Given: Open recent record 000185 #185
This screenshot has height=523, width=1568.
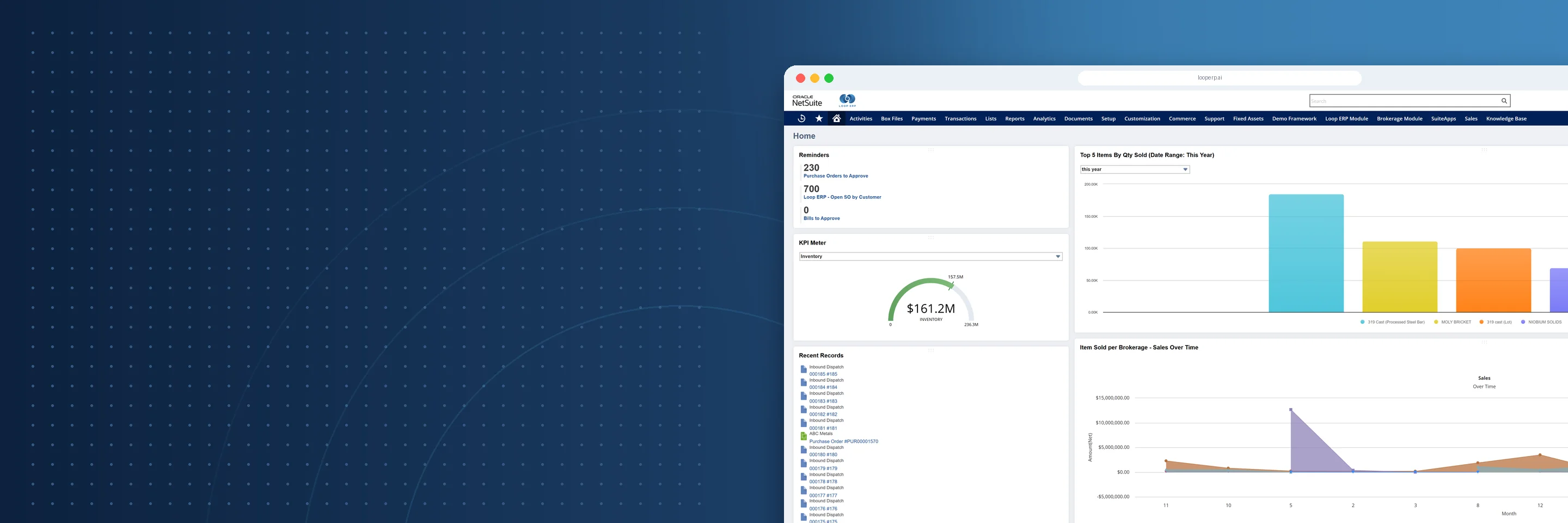Looking at the screenshot, I should (x=823, y=374).
